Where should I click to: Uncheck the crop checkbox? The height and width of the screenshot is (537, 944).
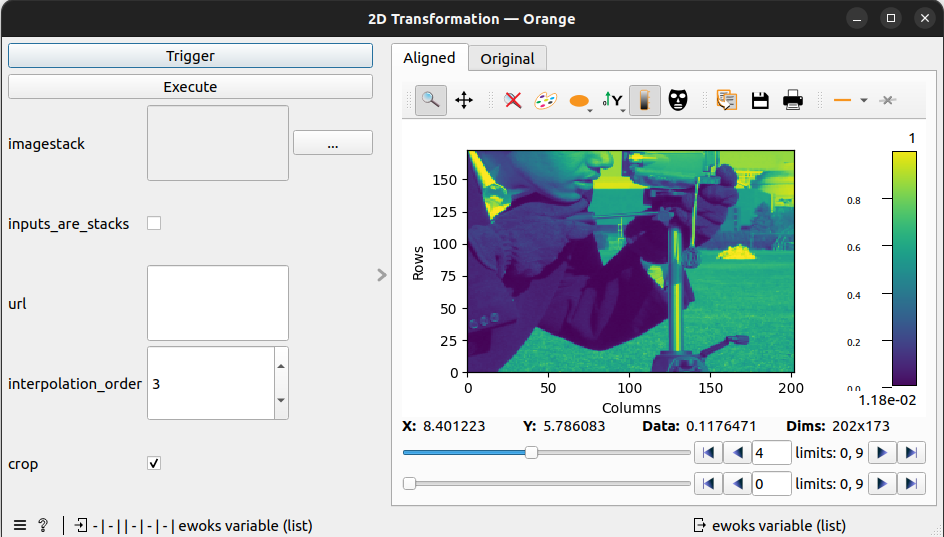154,463
